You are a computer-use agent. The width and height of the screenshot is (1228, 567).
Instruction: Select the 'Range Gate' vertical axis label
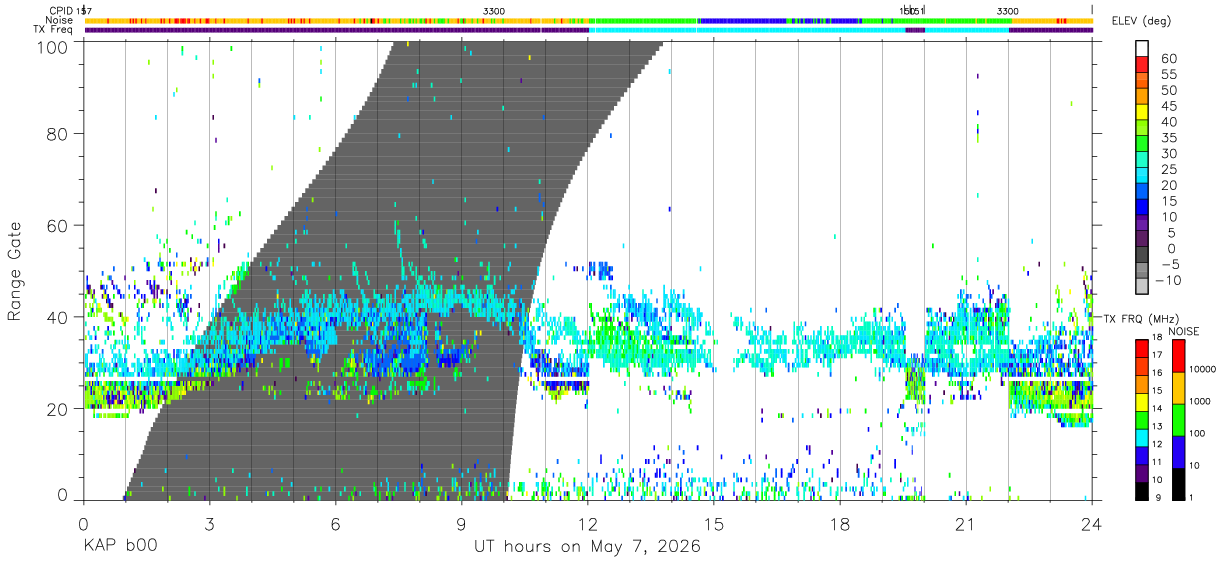pos(15,271)
